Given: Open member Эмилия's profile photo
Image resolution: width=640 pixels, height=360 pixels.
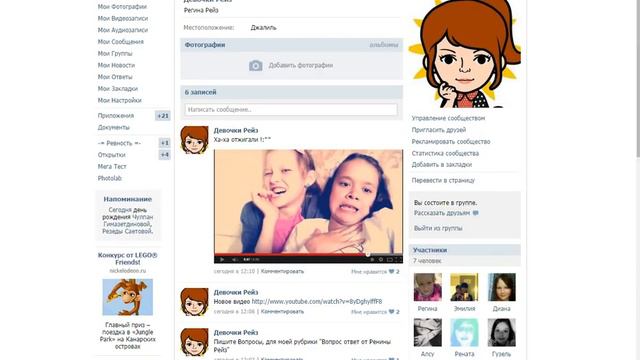Looking at the screenshot, I should tap(464, 287).
